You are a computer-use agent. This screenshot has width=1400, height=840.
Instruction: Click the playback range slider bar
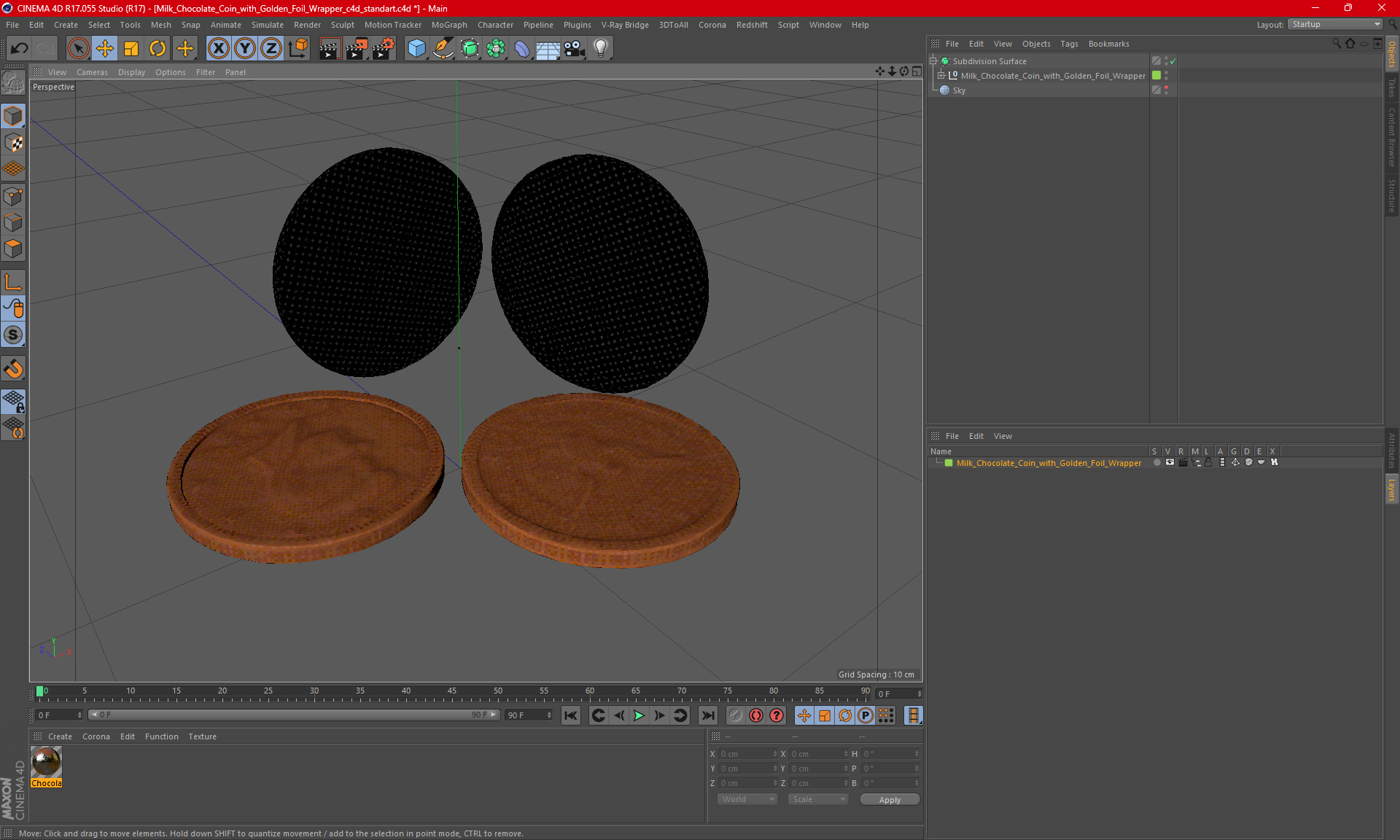(x=294, y=715)
